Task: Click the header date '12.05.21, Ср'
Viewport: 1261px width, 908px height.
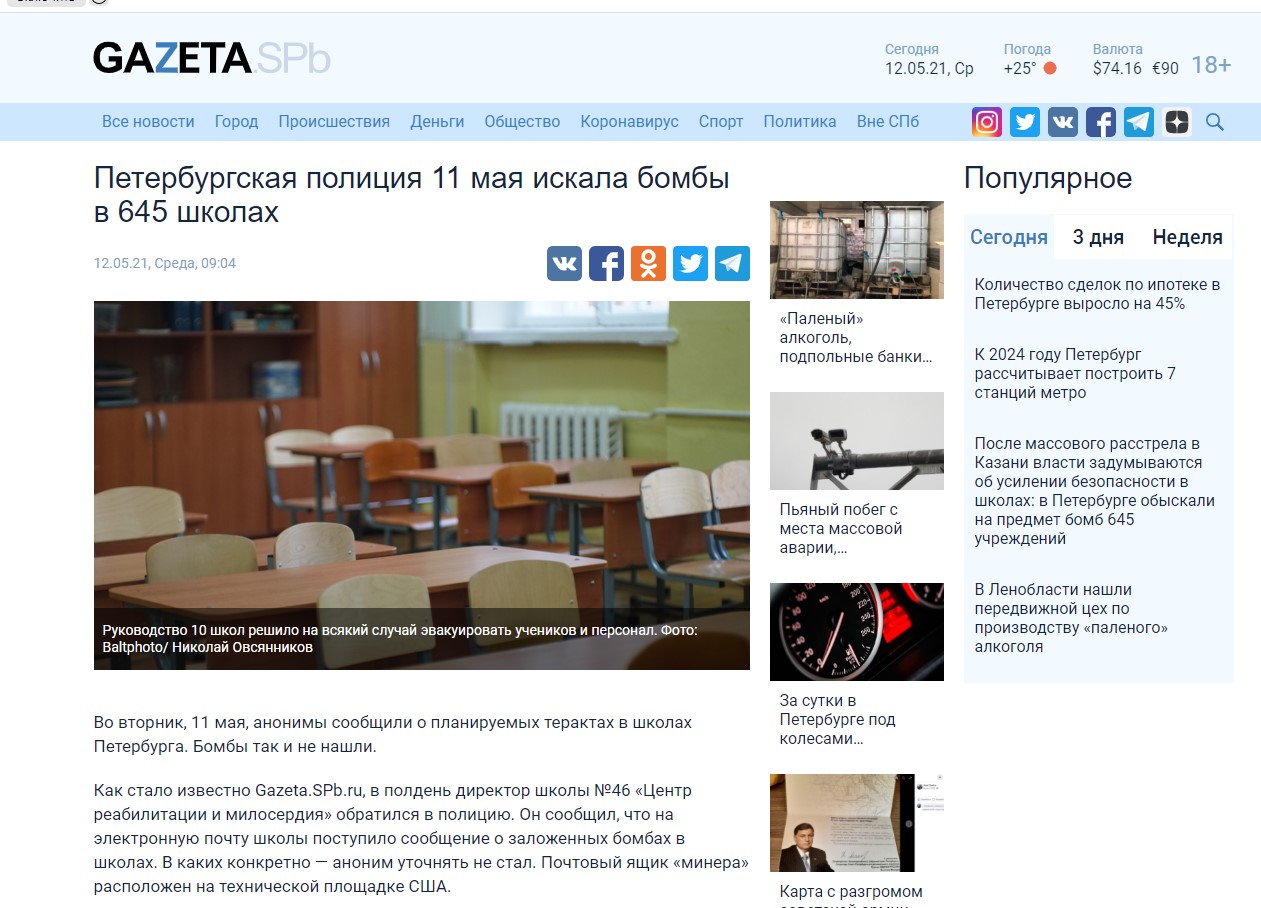Action: [x=929, y=69]
